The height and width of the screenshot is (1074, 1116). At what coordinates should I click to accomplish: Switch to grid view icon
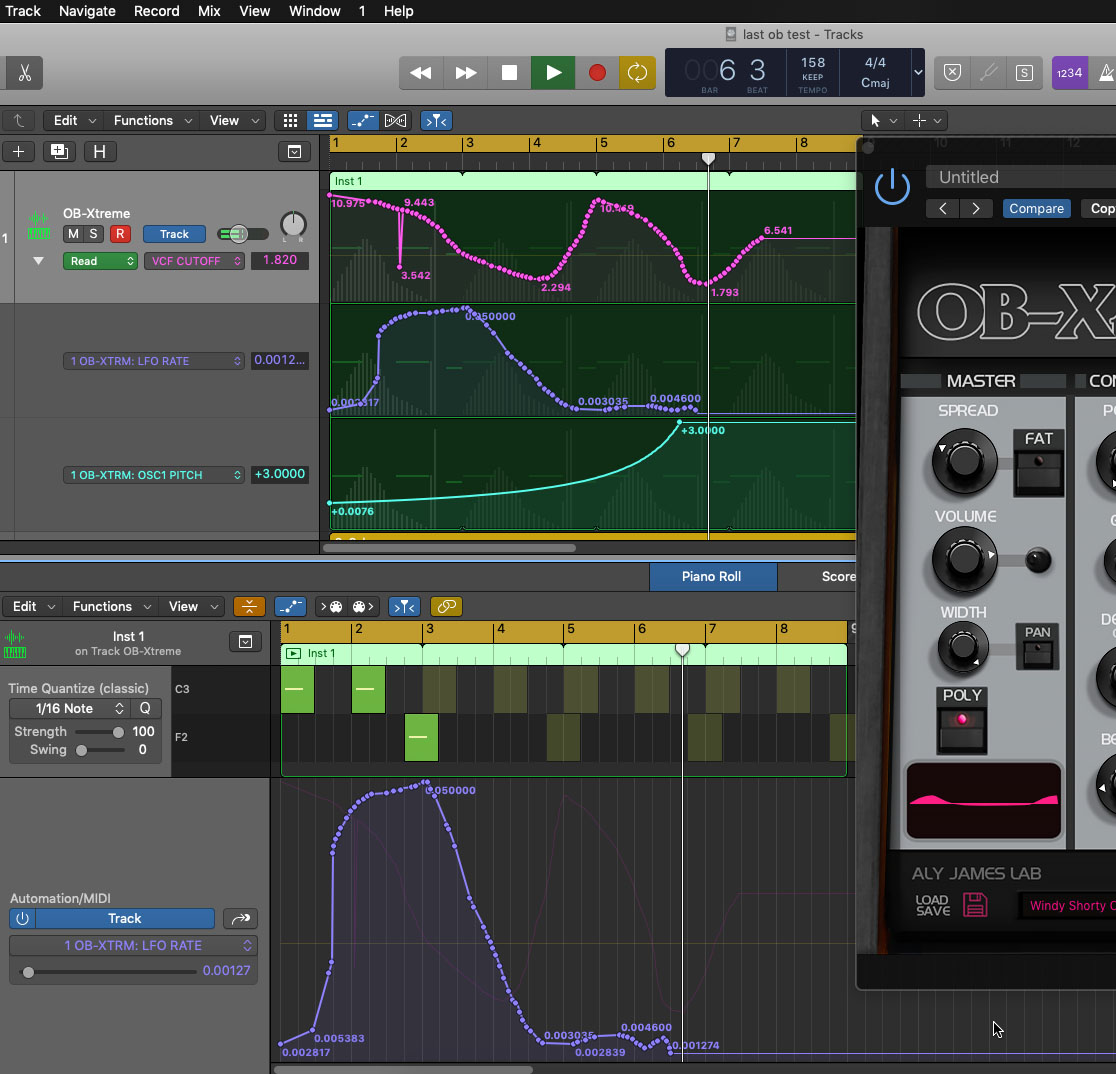[x=290, y=121]
